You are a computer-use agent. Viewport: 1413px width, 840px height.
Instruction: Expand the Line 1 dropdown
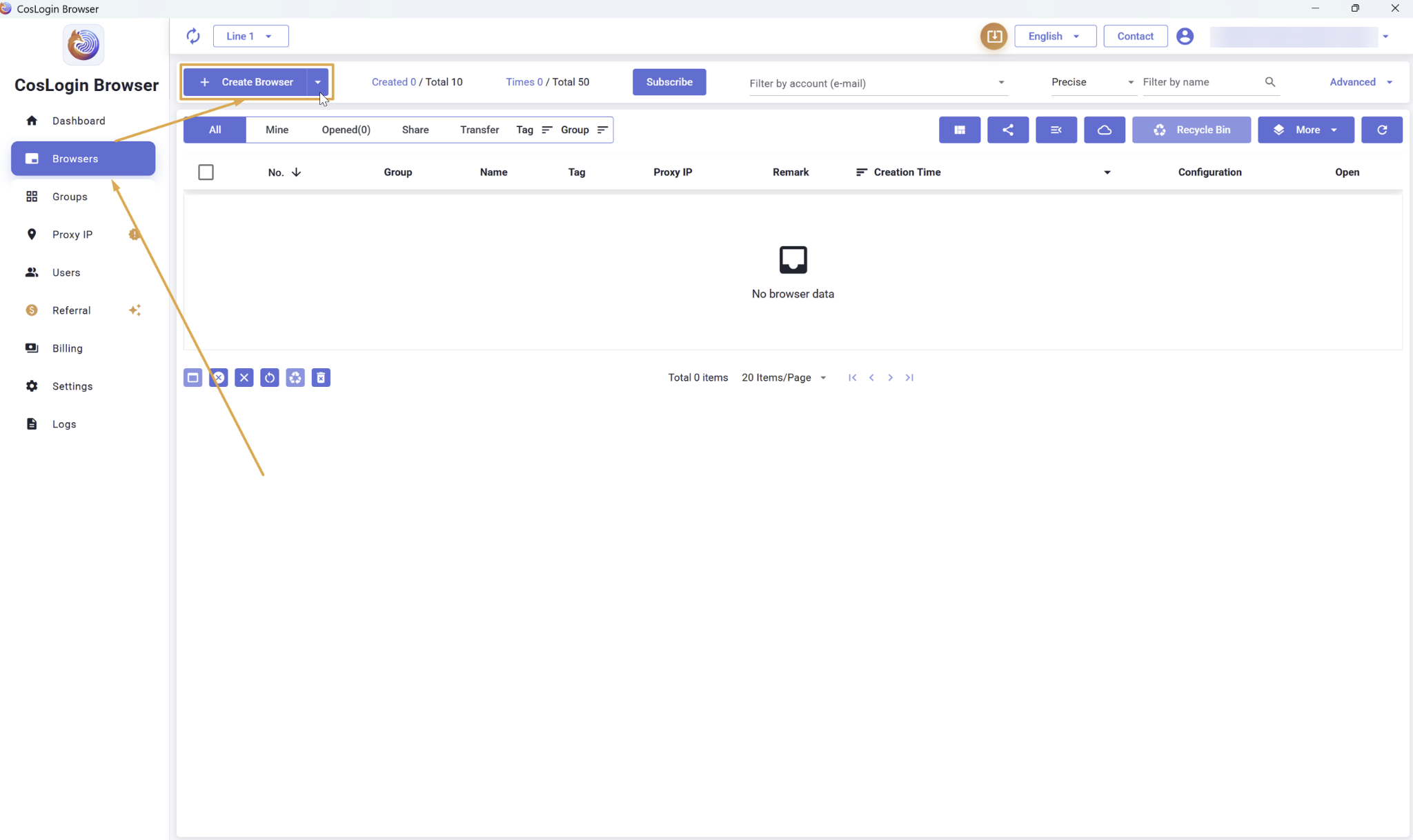(x=250, y=36)
